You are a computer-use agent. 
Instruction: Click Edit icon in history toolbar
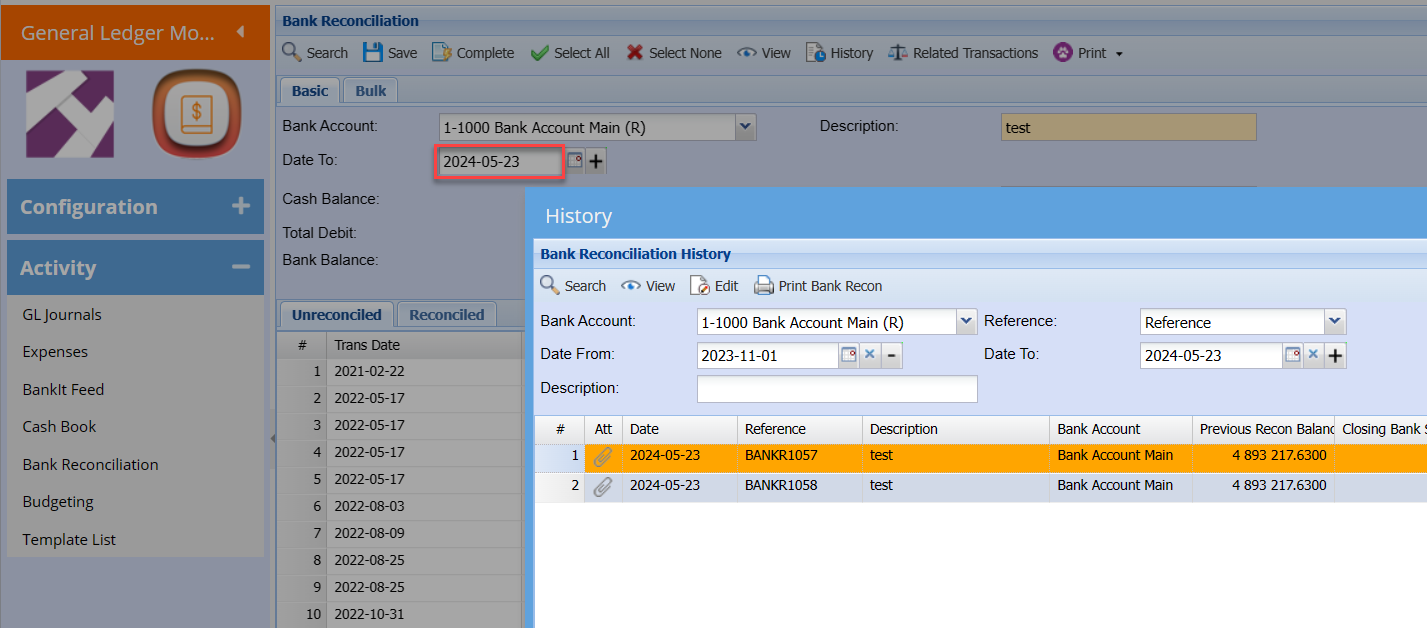(x=700, y=286)
